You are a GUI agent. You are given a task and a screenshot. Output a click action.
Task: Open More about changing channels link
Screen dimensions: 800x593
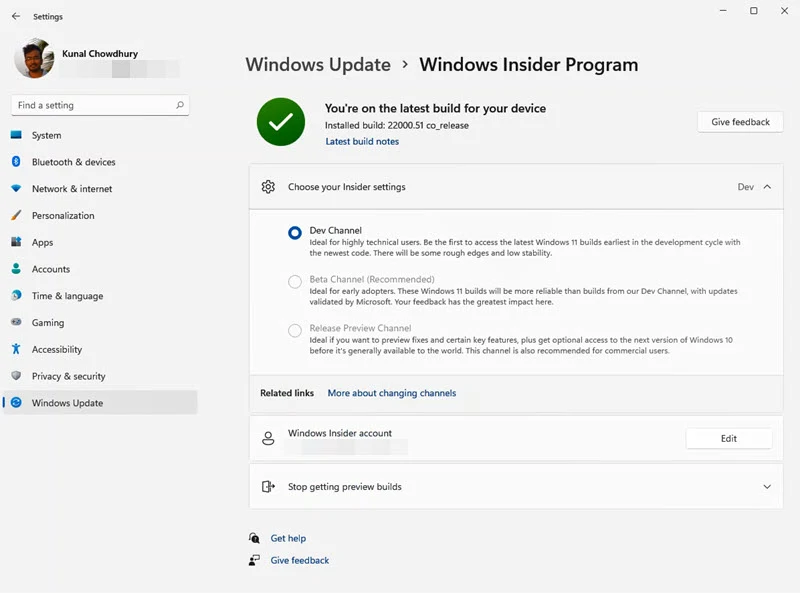(x=392, y=393)
